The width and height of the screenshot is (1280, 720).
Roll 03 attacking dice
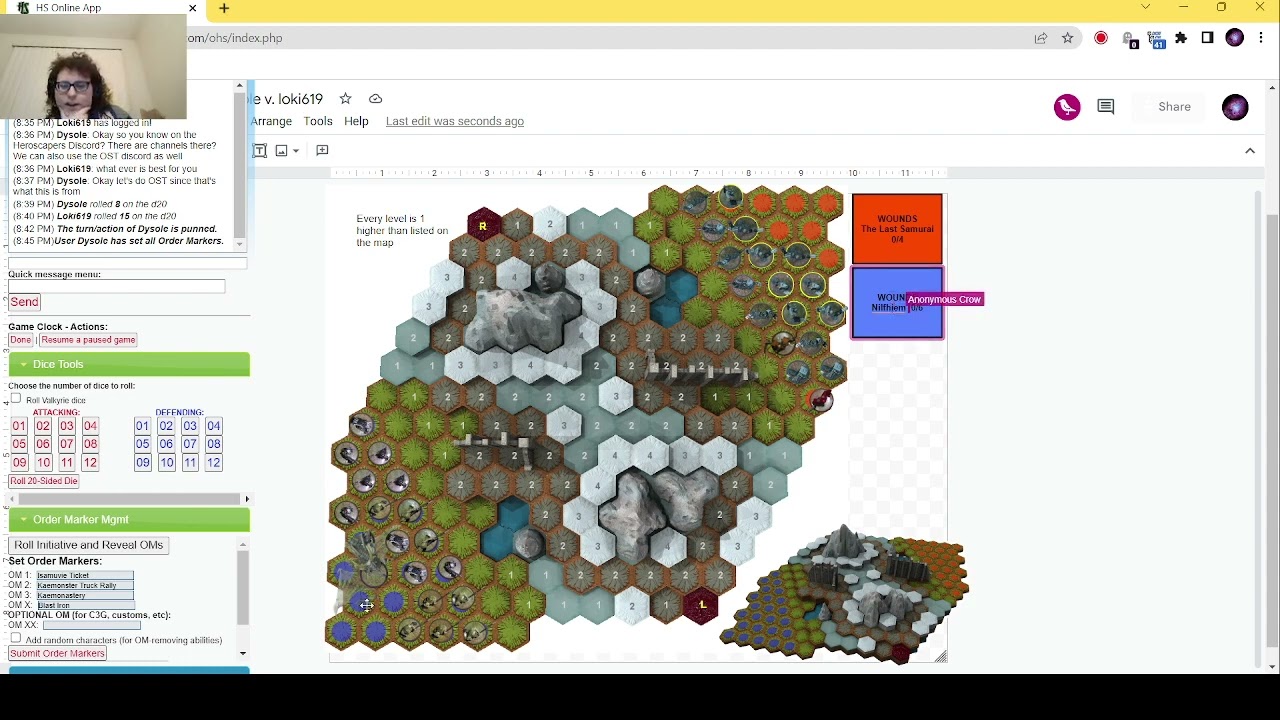pos(66,426)
